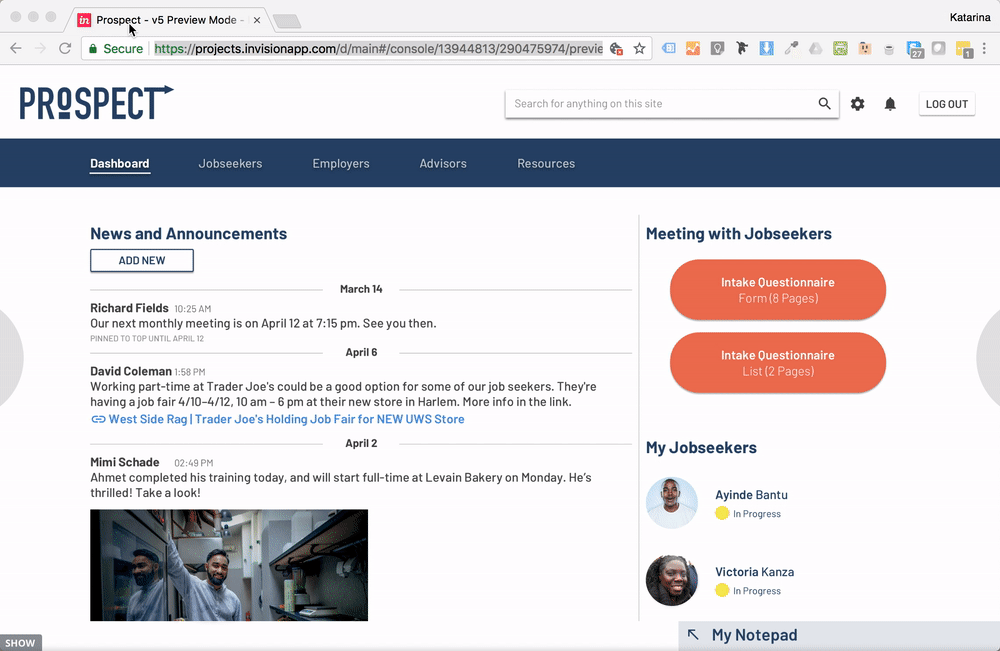Viewport: 1000px width, 651px height.
Task: Open Chrome three-dot menu
Action: click(x=985, y=48)
